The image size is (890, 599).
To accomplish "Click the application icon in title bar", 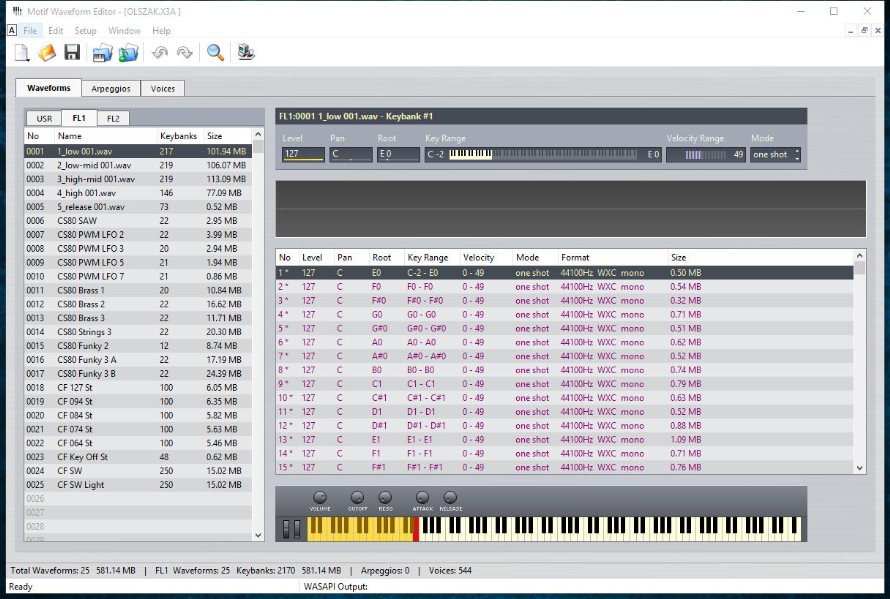I will [x=17, y=11].
